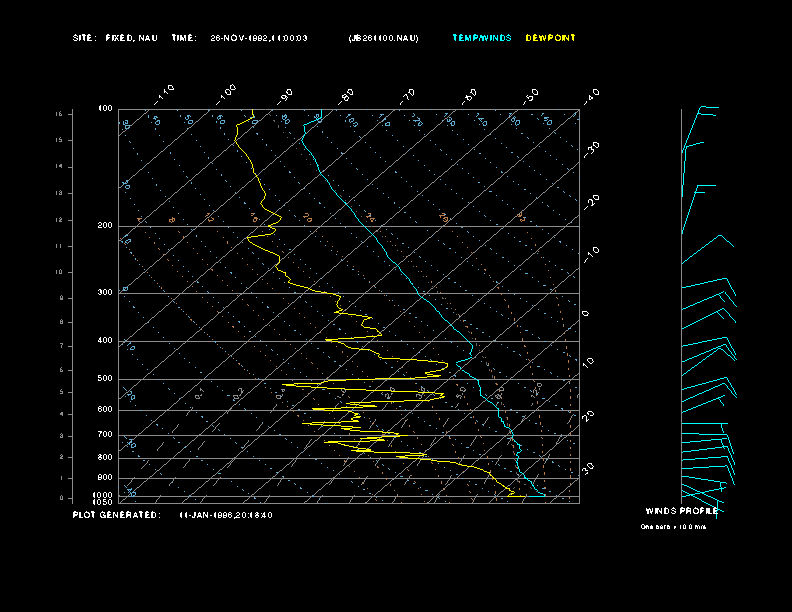Click the 'One barb = 10.0 m/s' note
Viewport: 792px width, 612px height.
tap(673, 527)
